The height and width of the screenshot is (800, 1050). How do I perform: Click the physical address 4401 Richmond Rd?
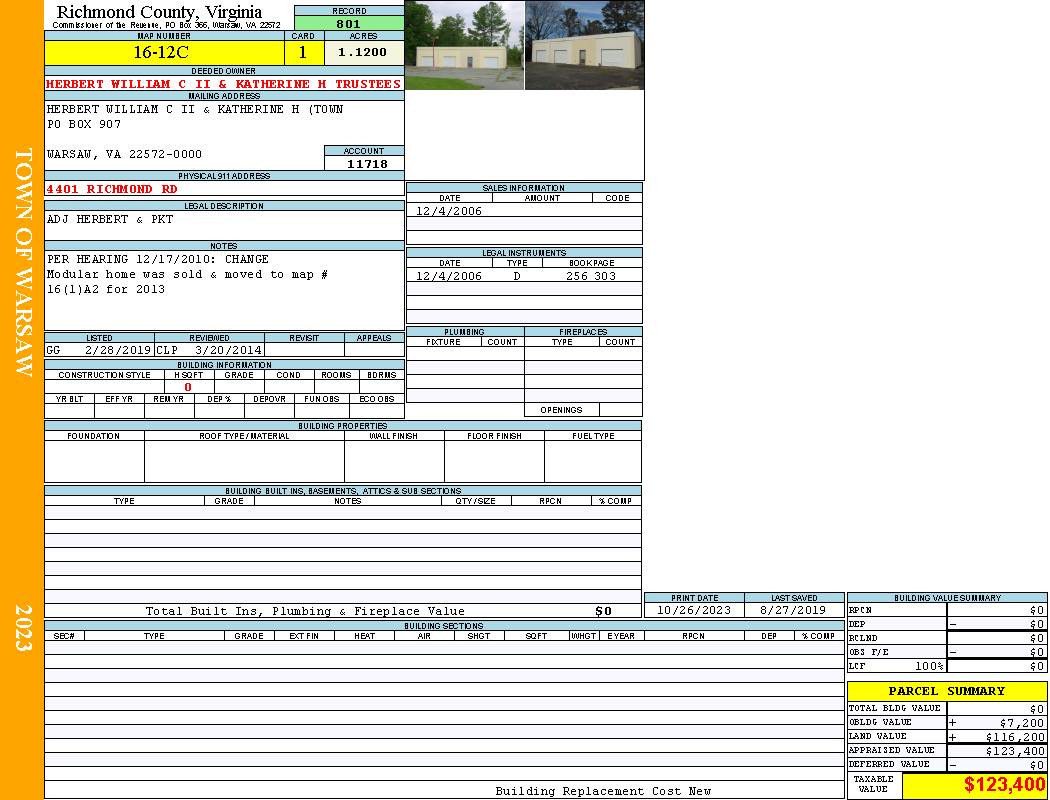[112, 189]
